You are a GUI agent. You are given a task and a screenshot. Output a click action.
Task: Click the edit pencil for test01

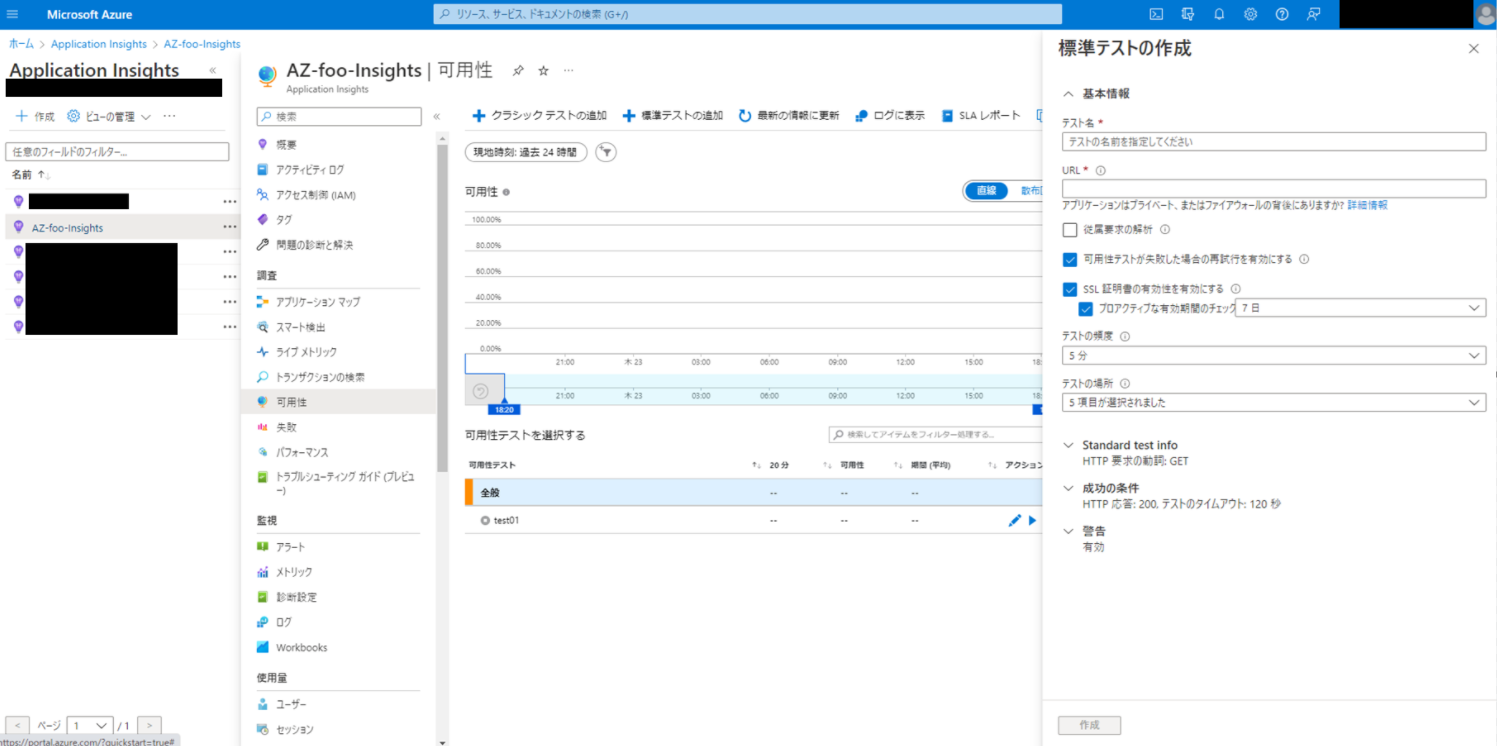coord(1014,520)
